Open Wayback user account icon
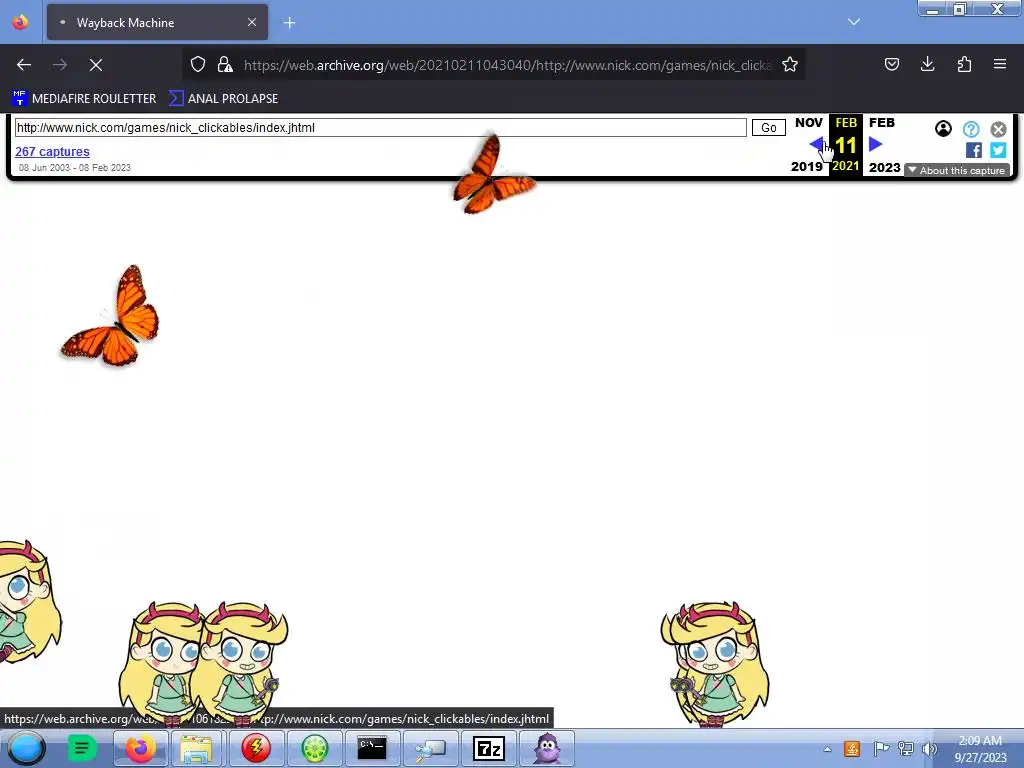The image size is (1024, 768). (x=943, y=129)
